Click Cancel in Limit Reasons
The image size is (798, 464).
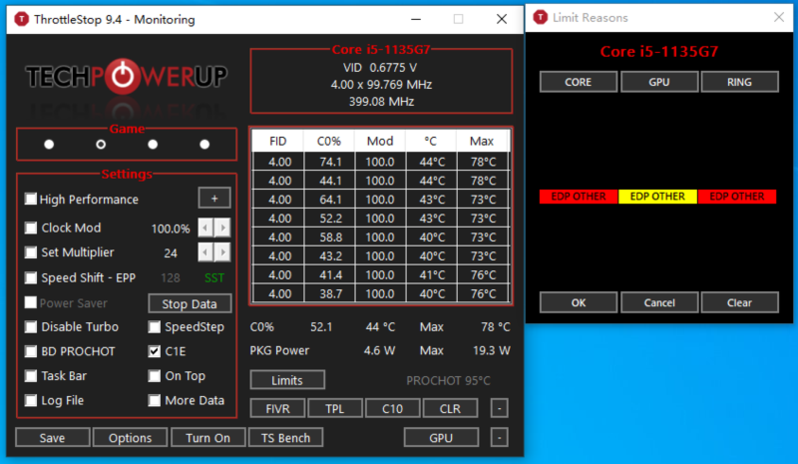click(x=659, y=303)
